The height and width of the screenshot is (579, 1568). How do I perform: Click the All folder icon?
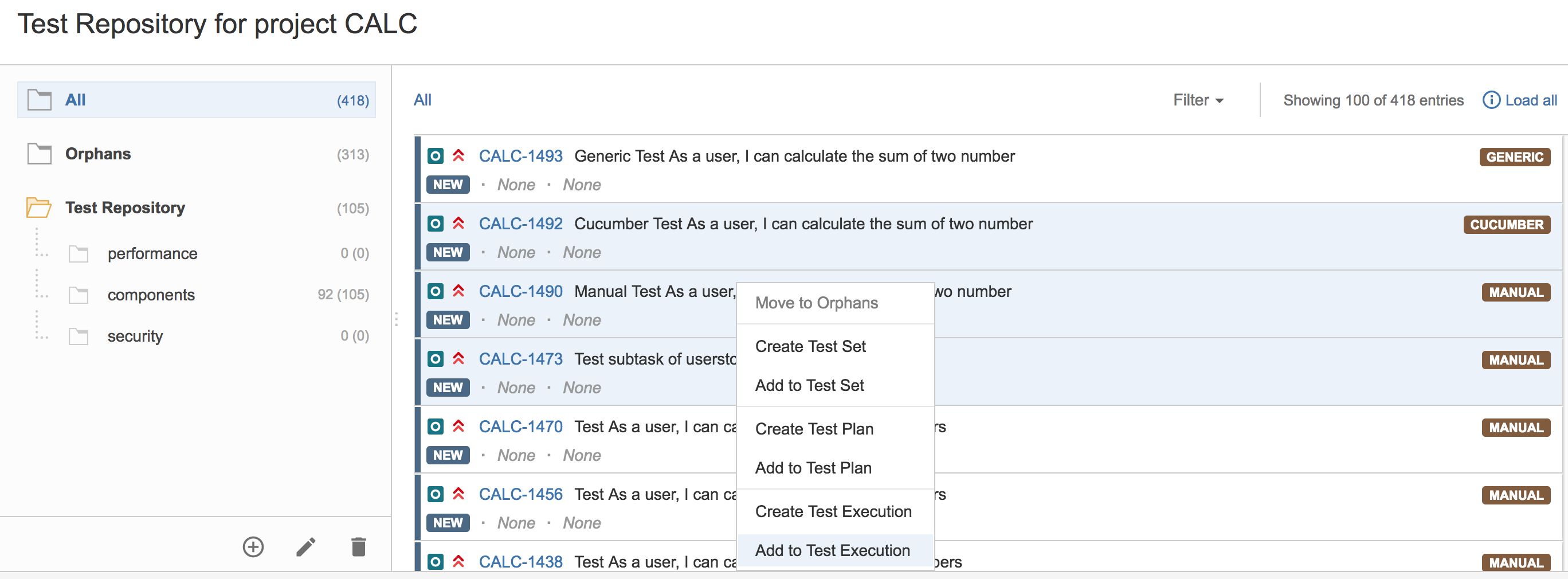point(40,100)
